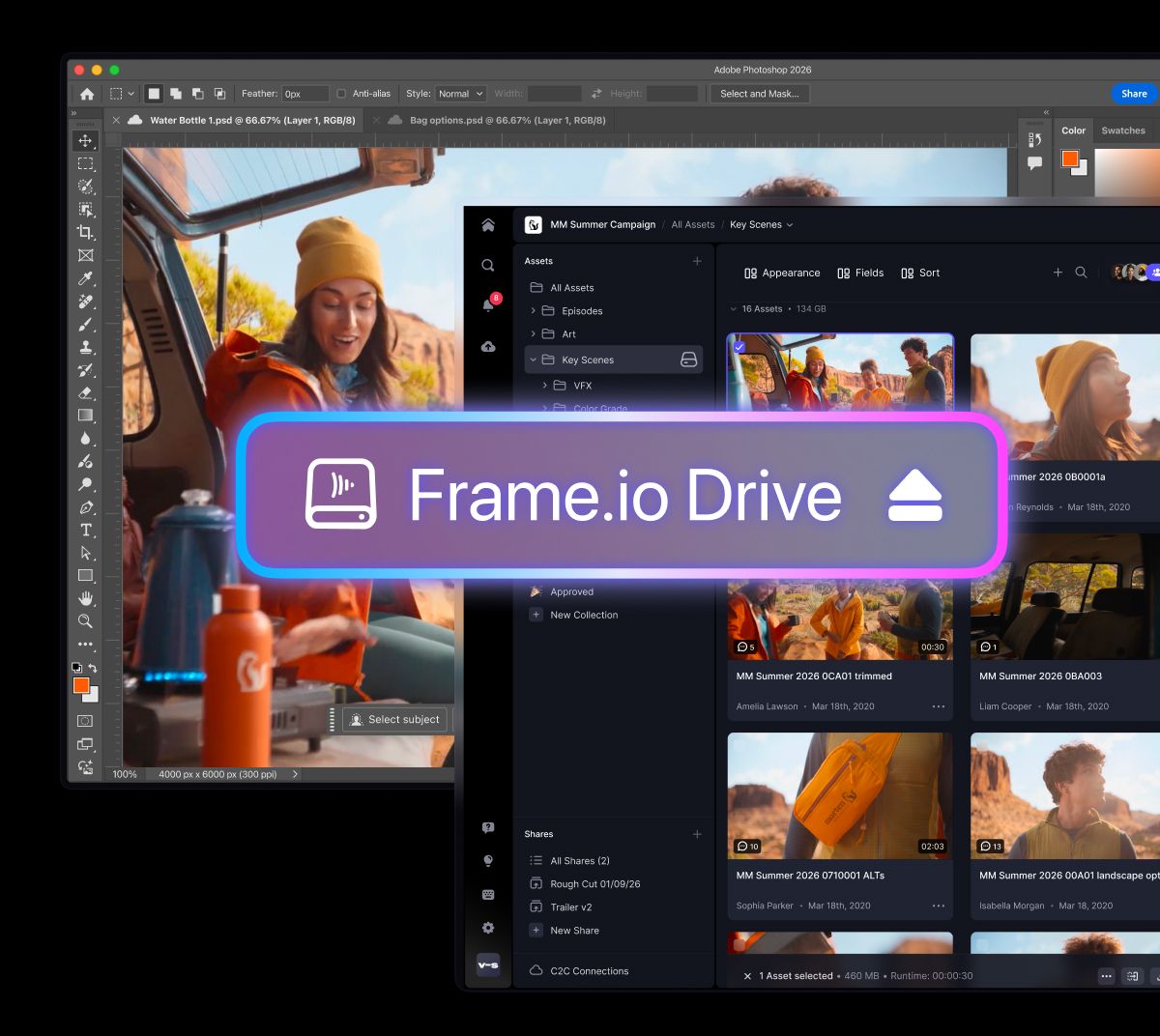
Task: Click the blue Share button
Action: 1133,94
